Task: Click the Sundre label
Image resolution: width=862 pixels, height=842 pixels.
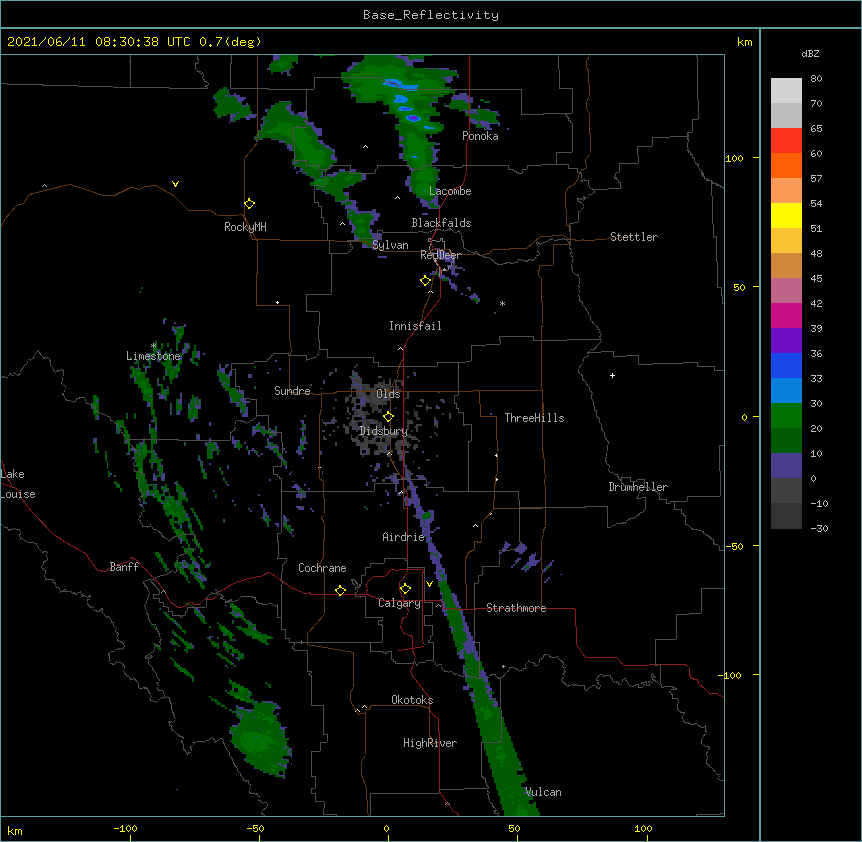Action: coord(292,391)
